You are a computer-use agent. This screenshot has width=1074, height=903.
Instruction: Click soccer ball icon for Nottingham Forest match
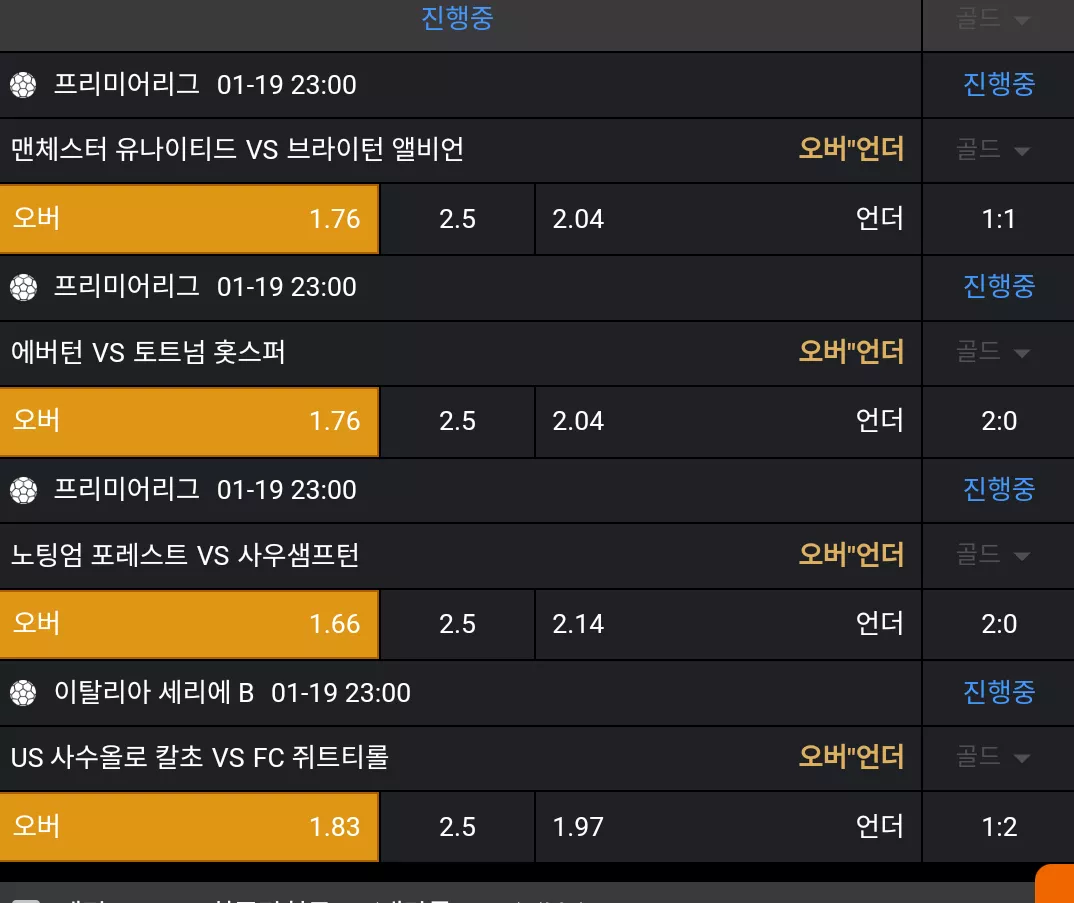[23, 490]
